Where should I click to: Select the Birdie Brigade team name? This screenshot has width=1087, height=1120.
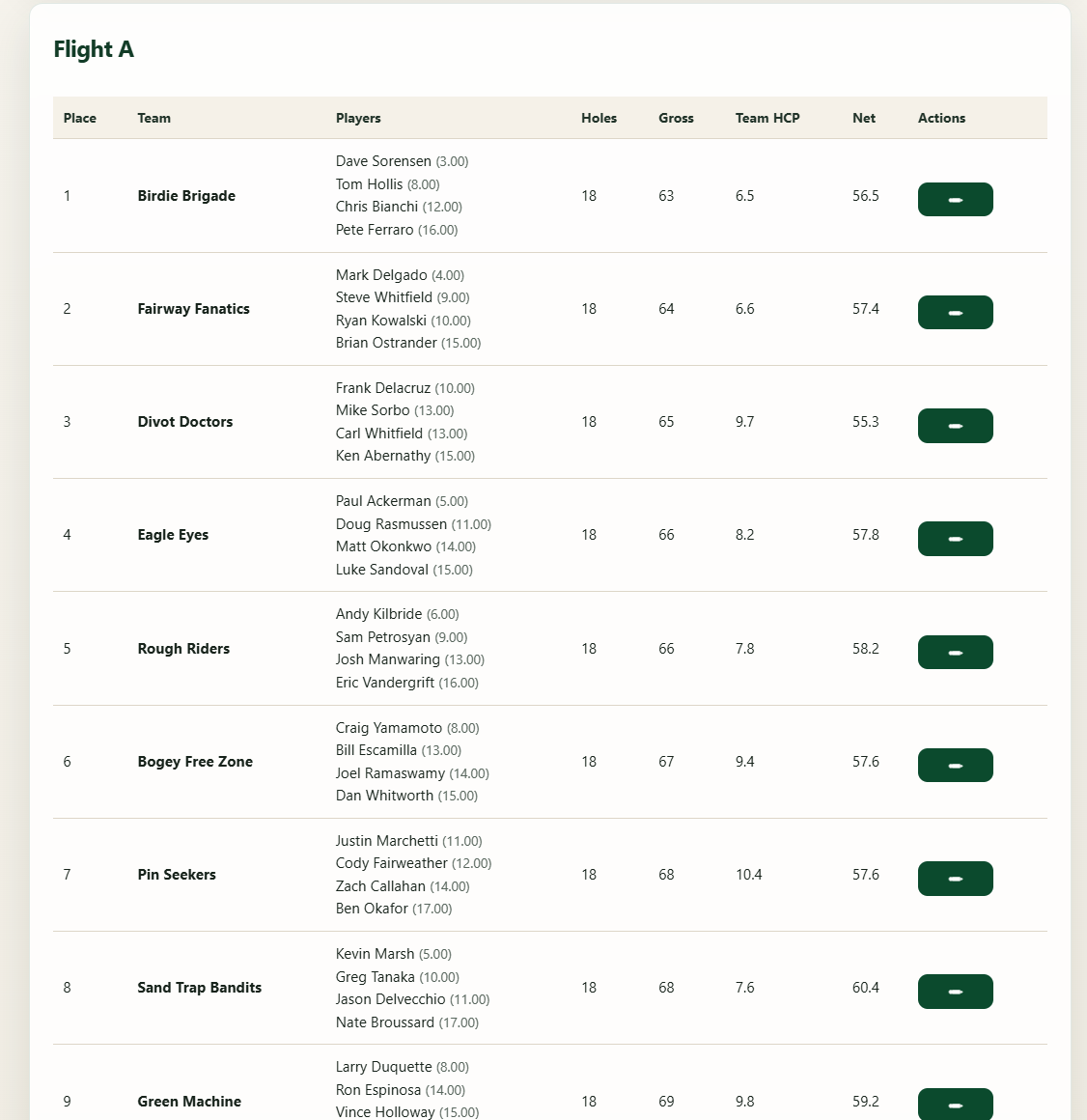coord(186,196)
